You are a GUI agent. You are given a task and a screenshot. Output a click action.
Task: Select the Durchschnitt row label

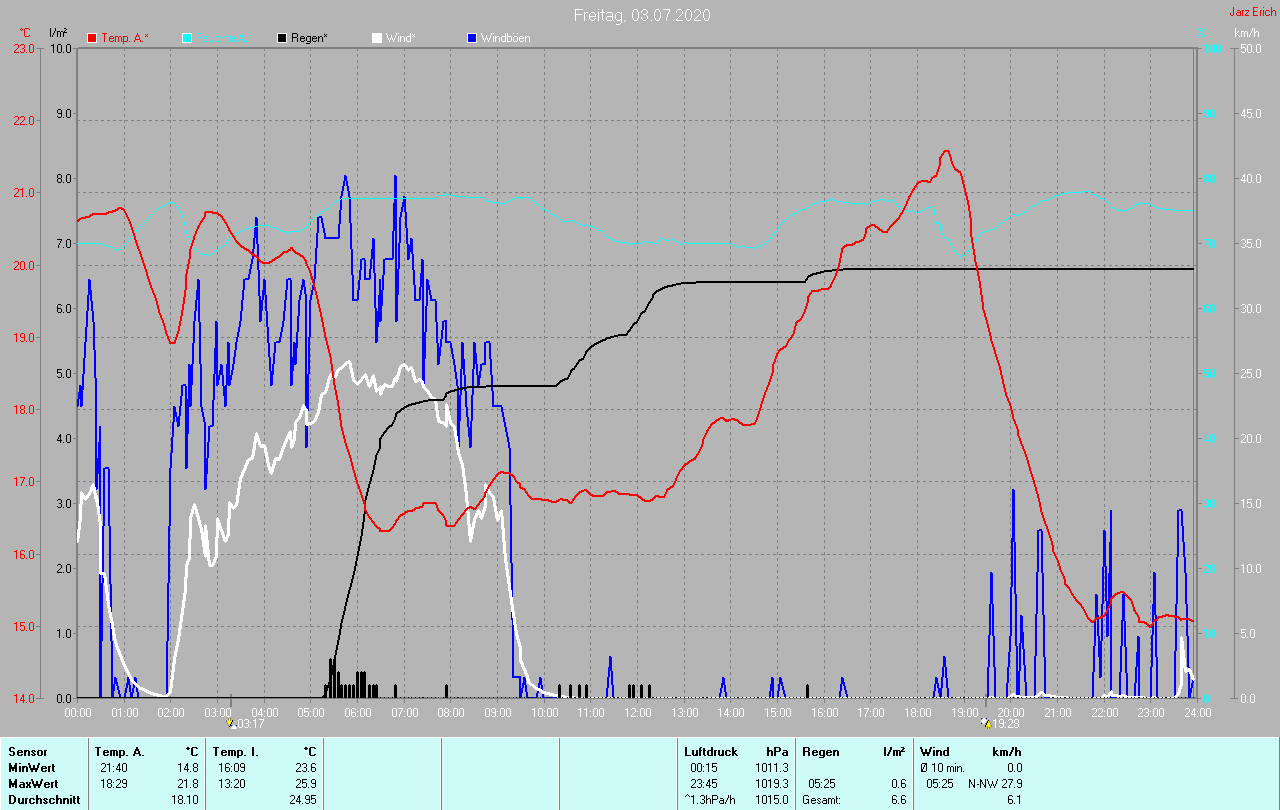coord(42,799)
